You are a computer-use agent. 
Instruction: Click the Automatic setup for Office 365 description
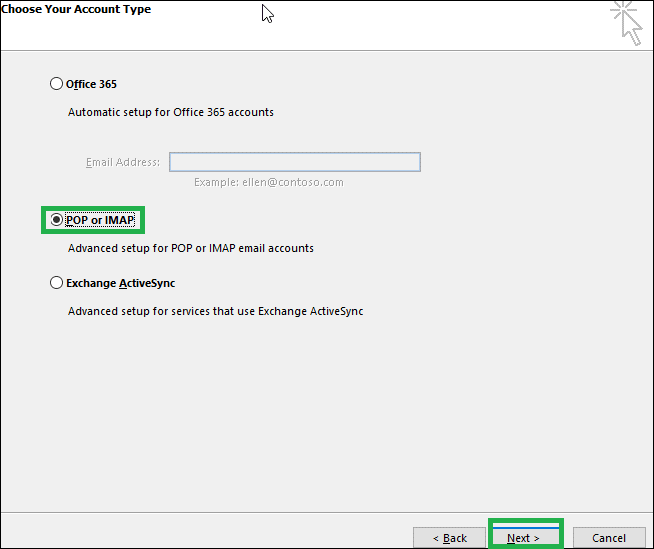click(171, 112)
